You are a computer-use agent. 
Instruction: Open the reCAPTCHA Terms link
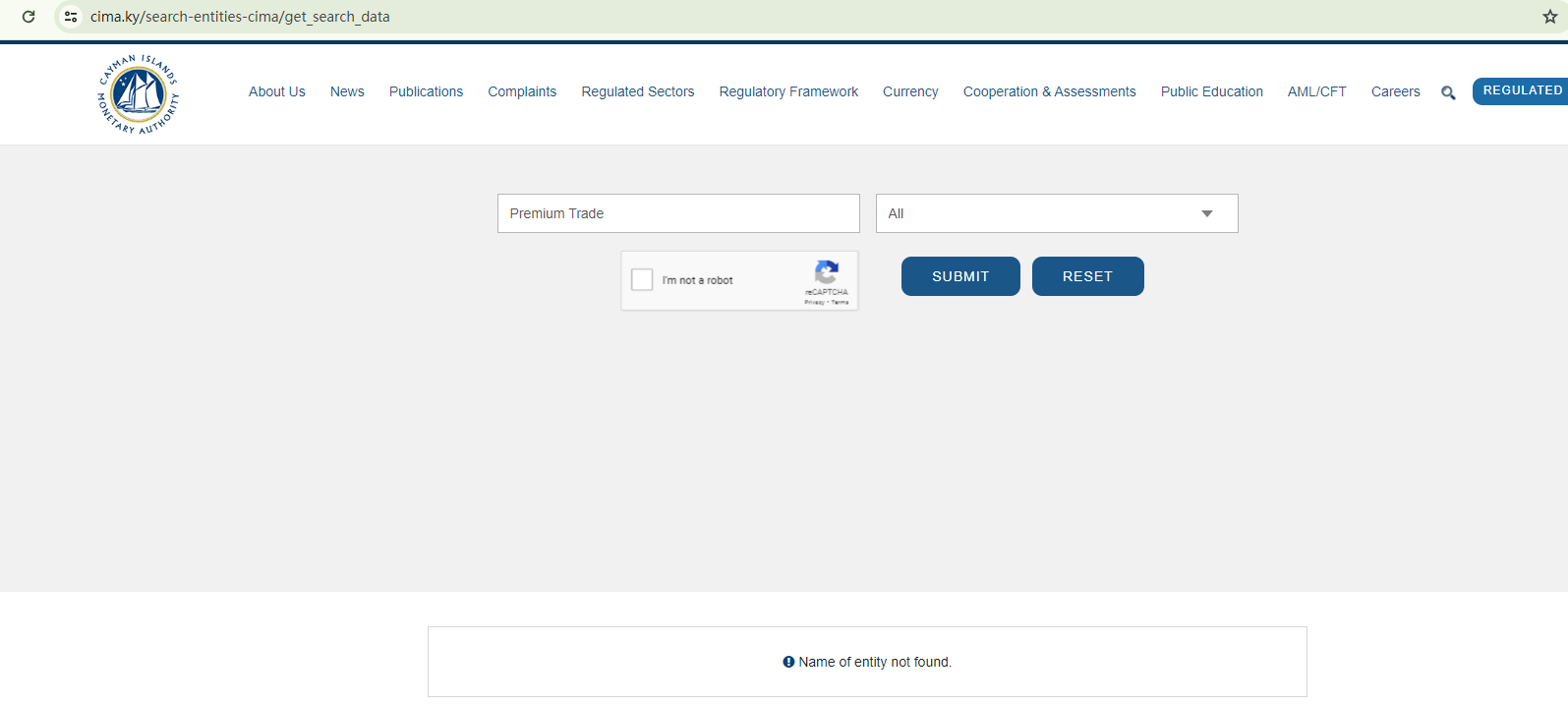[x=841, y=303]
